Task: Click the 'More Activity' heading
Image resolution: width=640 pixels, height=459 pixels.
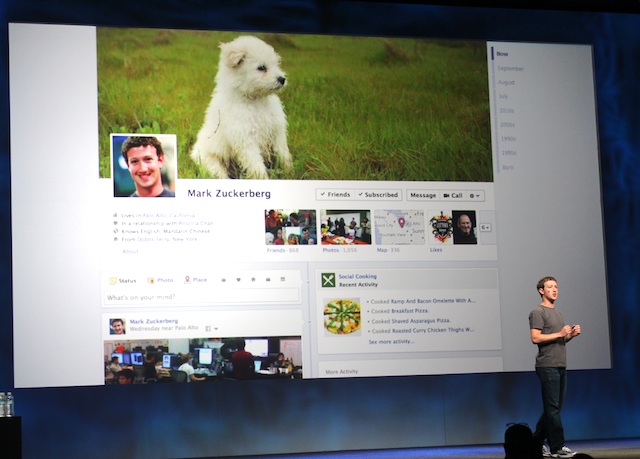Action: 342,372
